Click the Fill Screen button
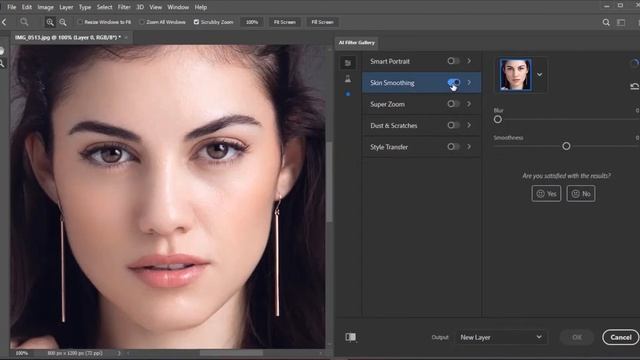 pos(322,22)
